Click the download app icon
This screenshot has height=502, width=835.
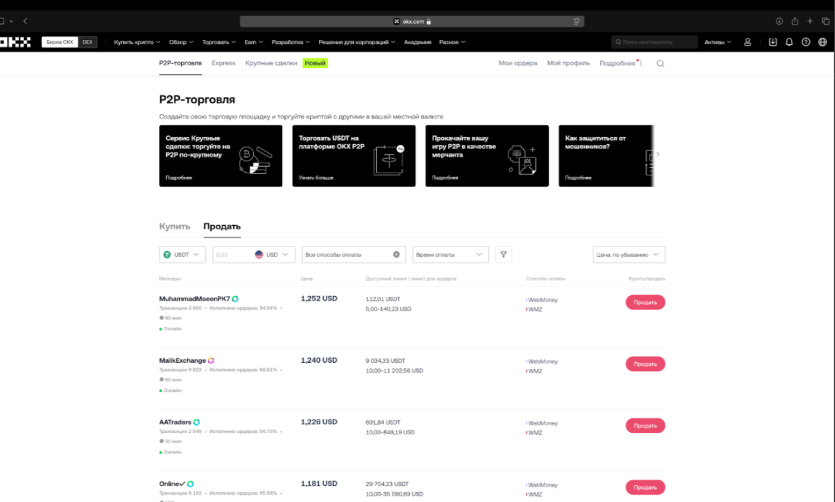point(773,42)
